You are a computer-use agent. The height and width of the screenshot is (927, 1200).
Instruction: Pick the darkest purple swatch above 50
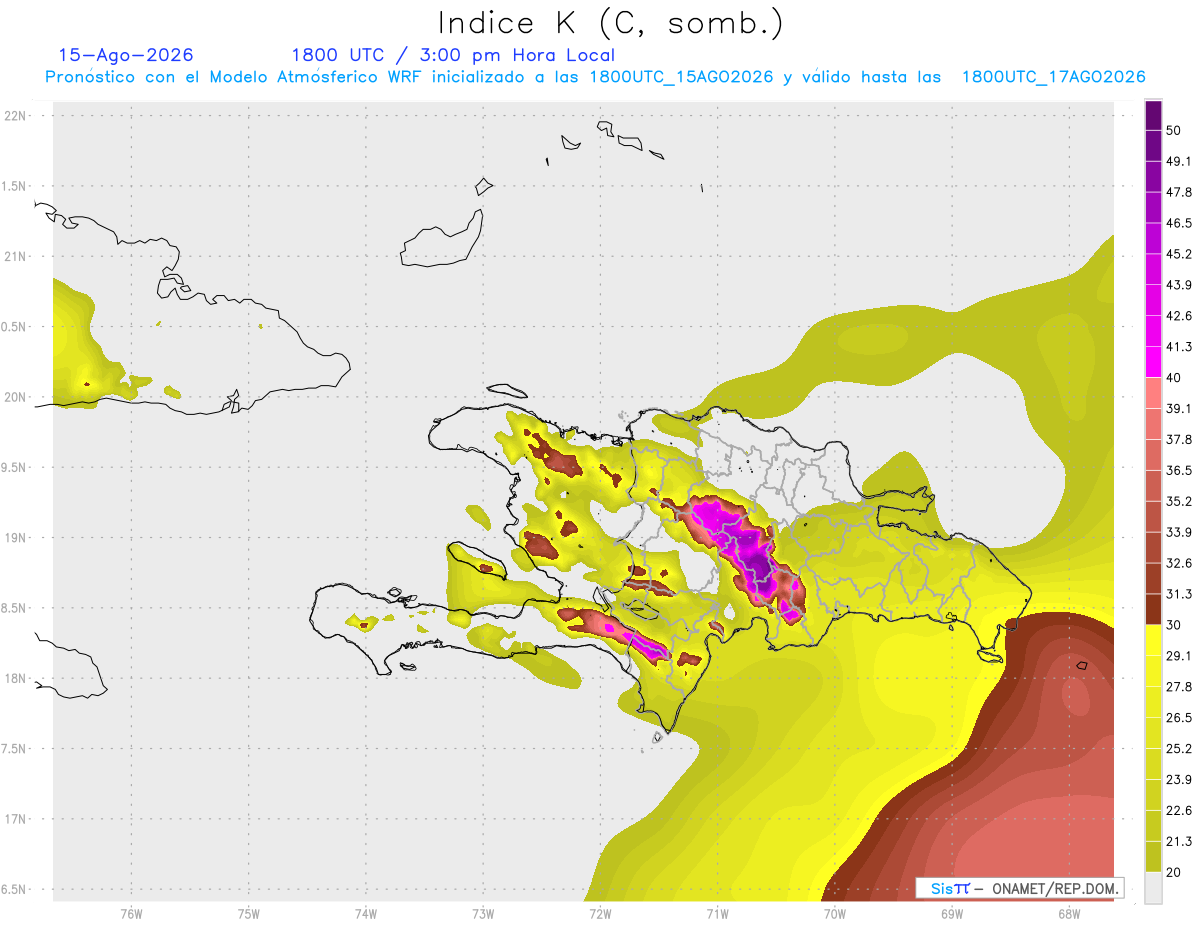(x=1153, y=115)
